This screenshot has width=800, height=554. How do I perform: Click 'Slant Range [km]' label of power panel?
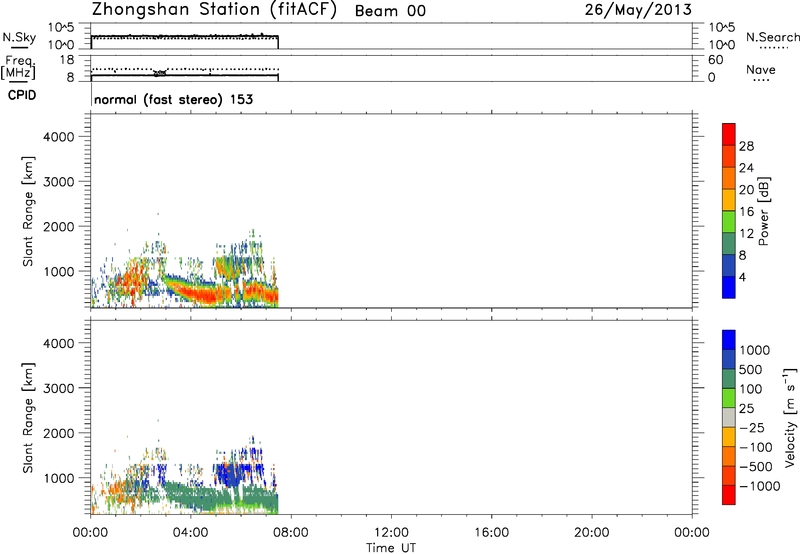(x=28, y=211)
